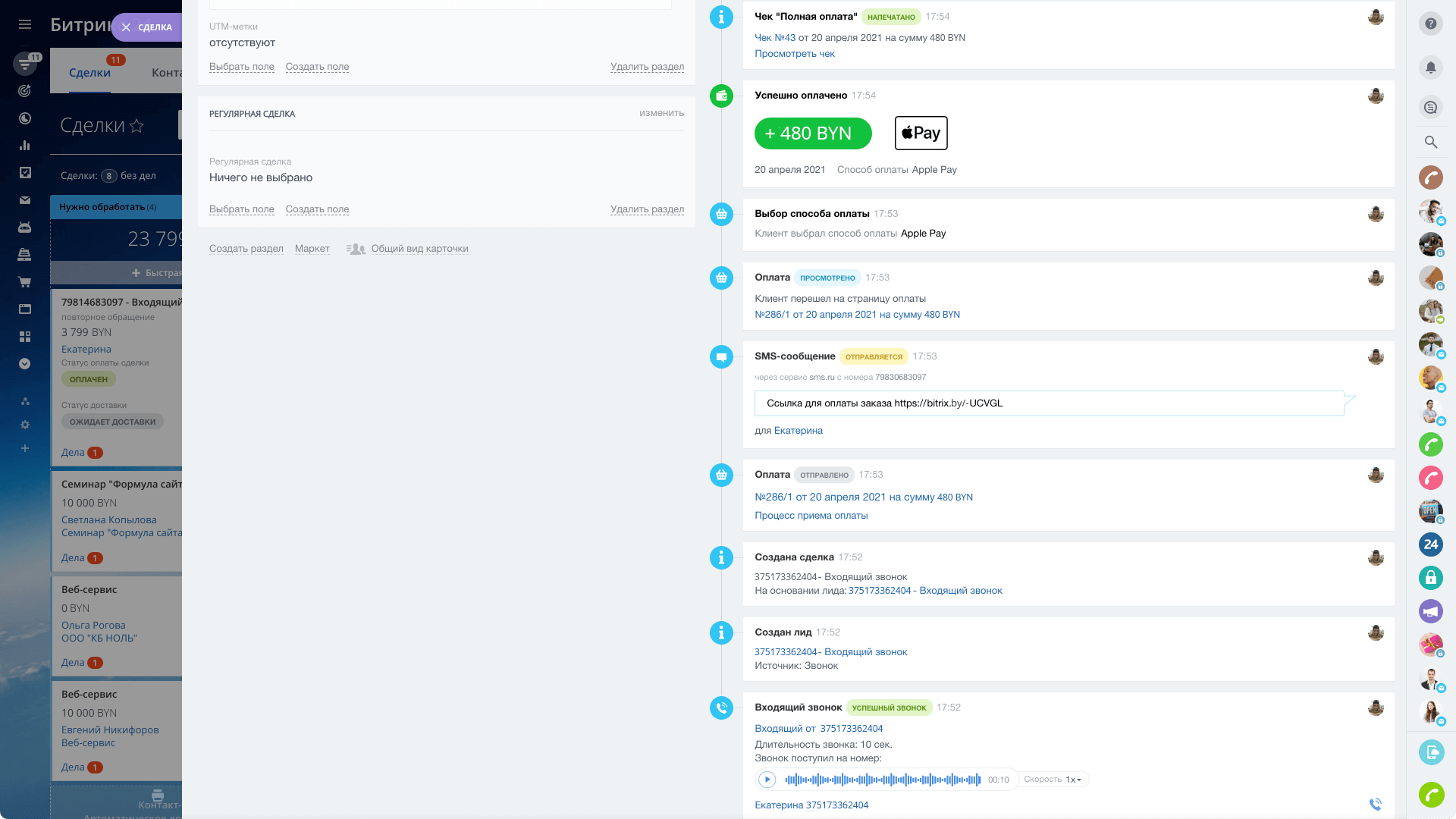Click the robot automation sidebar icon
The image size is (1456, 819).
coord(25,227)
